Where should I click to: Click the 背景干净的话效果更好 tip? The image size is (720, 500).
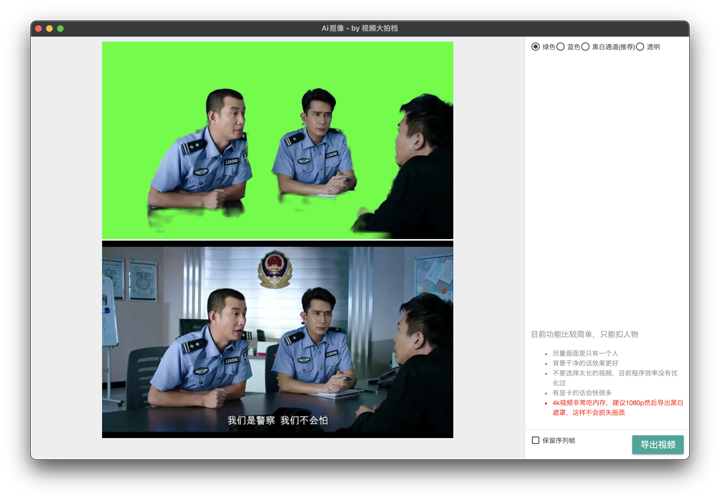[x=585, y=363]
